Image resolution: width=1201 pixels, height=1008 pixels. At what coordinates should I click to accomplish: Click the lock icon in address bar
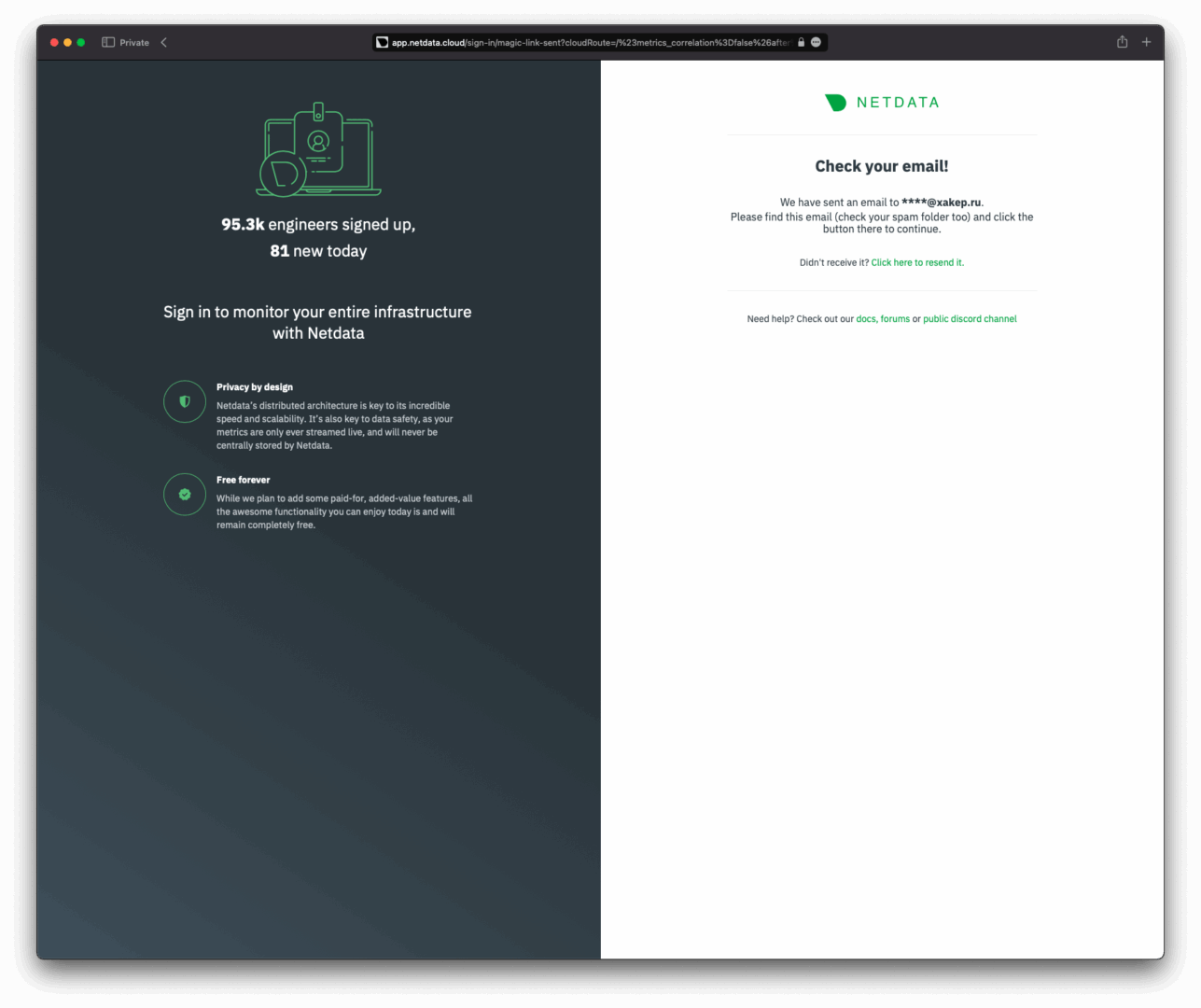click(x=801, y=42)
